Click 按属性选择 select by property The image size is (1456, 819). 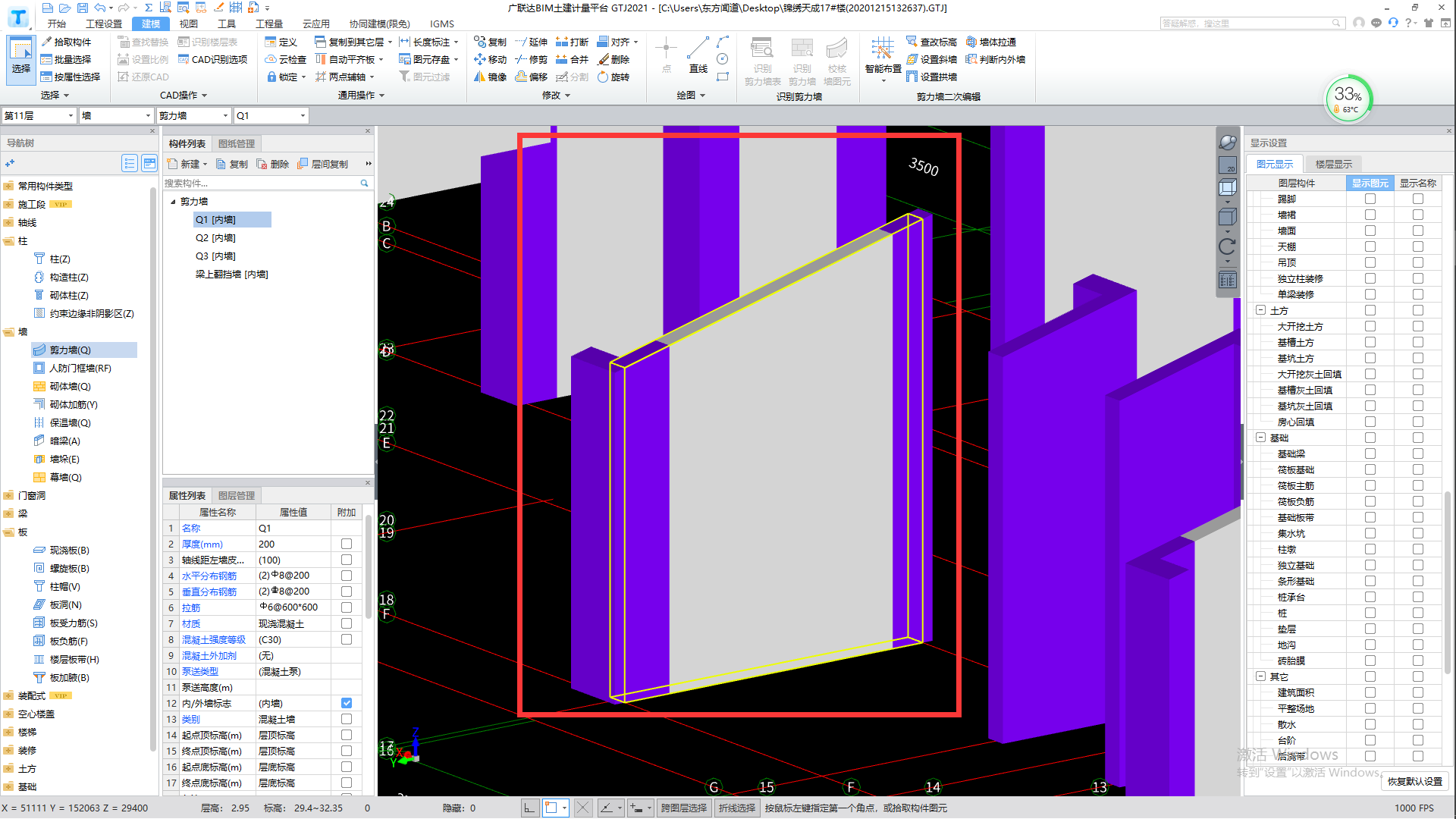(x=71, y=77)
